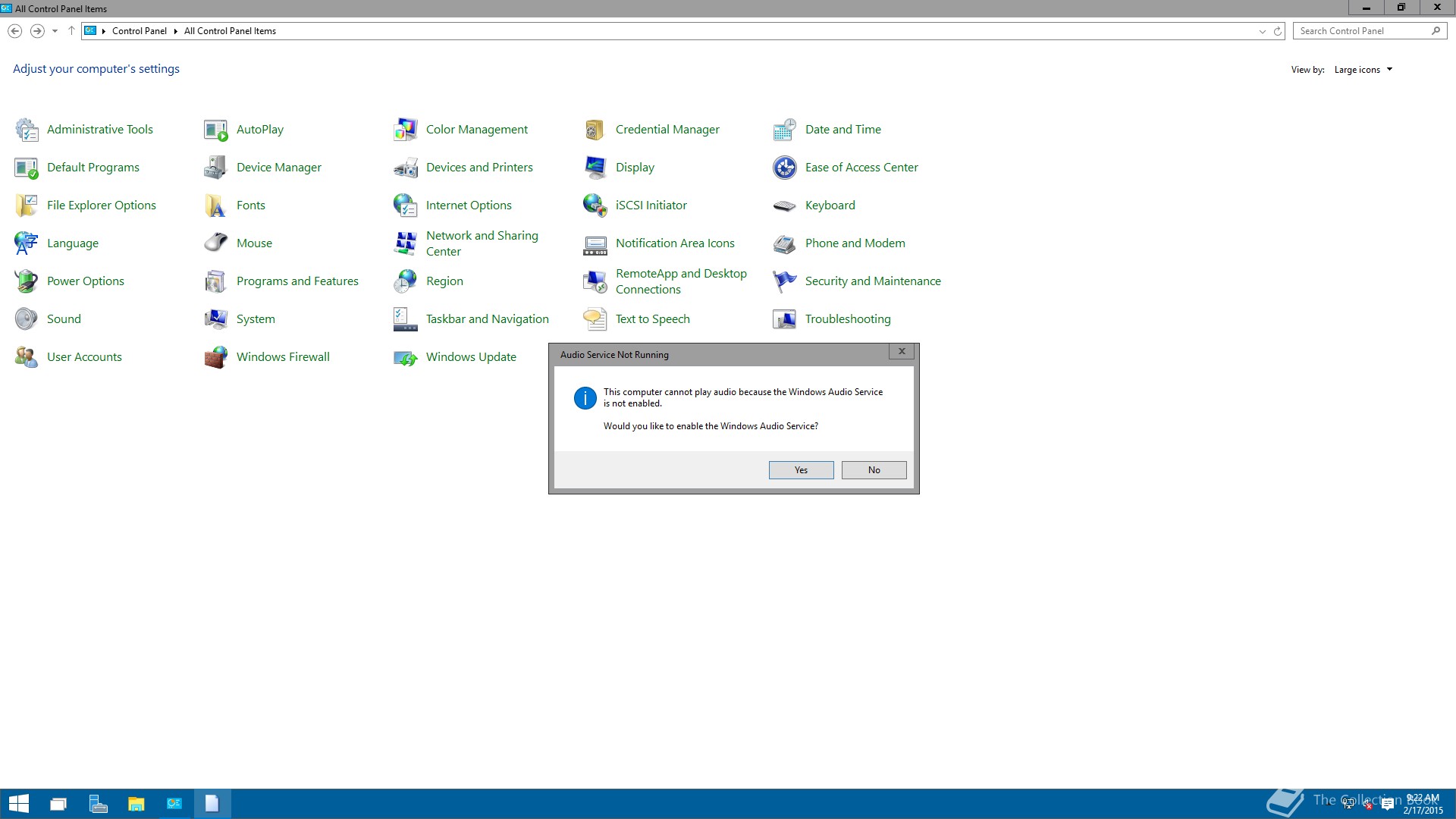Viewport: 1456px width, 819px height.
Task: Open Phone and Modem icon
Action: [785, 243]
